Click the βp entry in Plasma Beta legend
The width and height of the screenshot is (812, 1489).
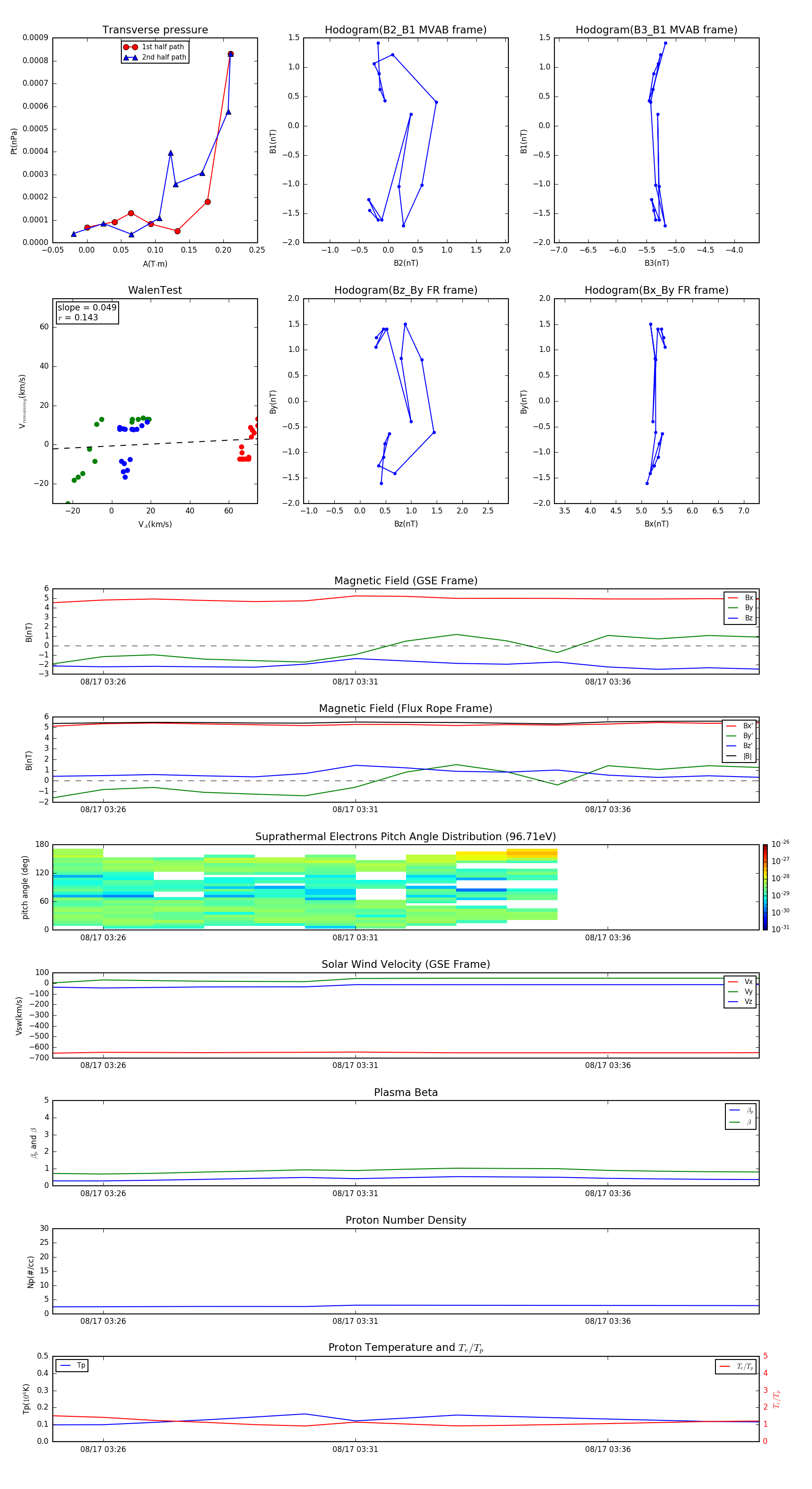(741, 1110)
